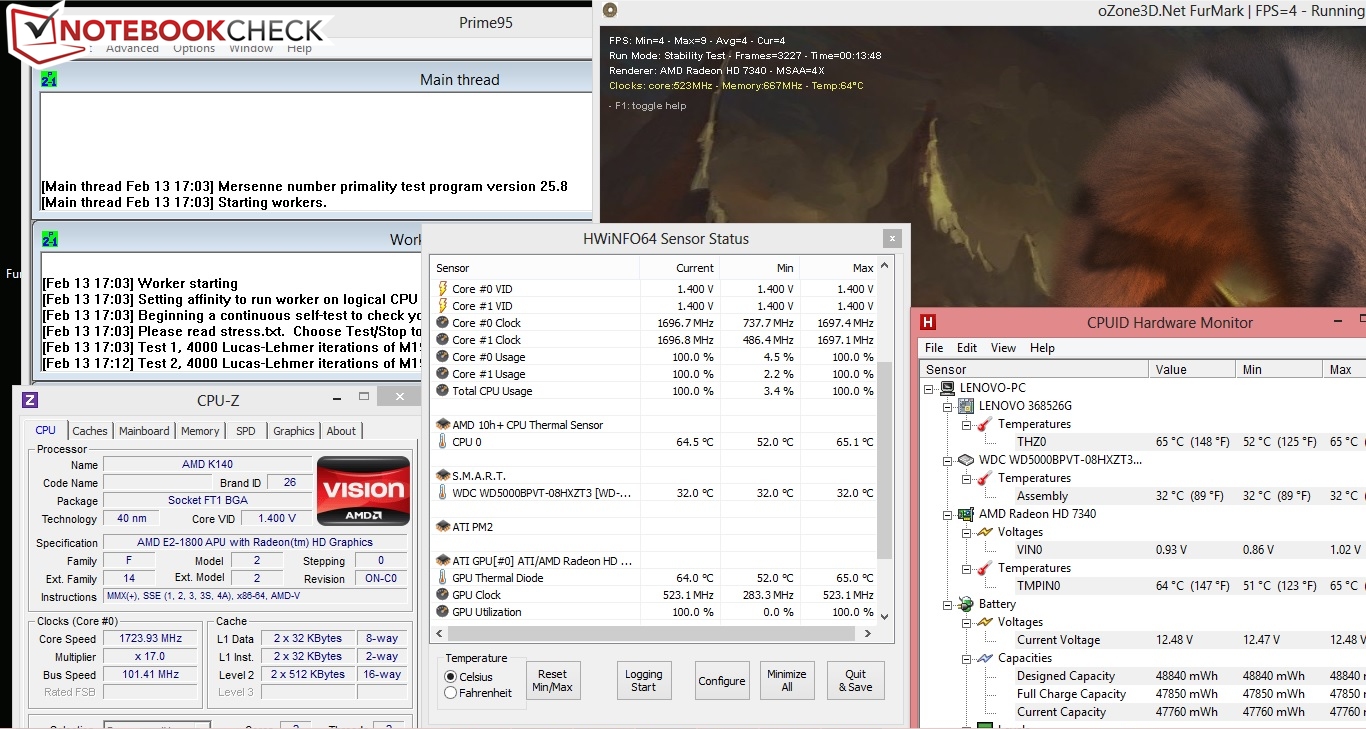Collapse Temperatures under LENOVO 368526G
Image resolution: width=1366 pixels, height=729 pixels.
(967, 424)
